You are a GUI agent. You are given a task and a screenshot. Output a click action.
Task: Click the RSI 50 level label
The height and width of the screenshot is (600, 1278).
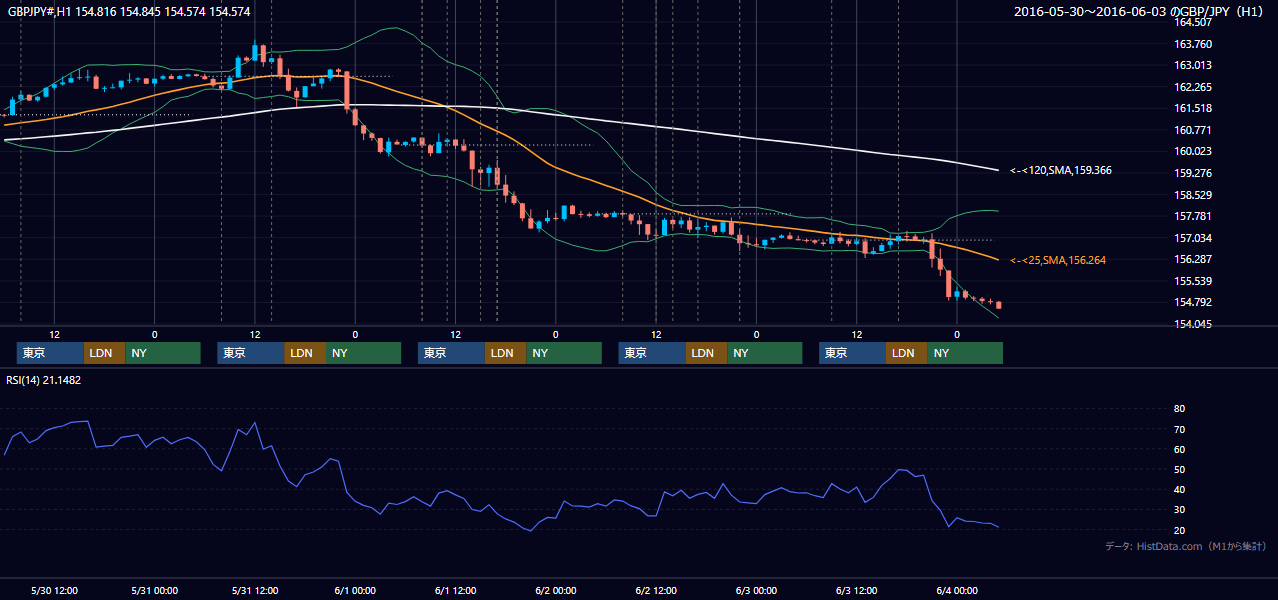tap(1179, 469)
